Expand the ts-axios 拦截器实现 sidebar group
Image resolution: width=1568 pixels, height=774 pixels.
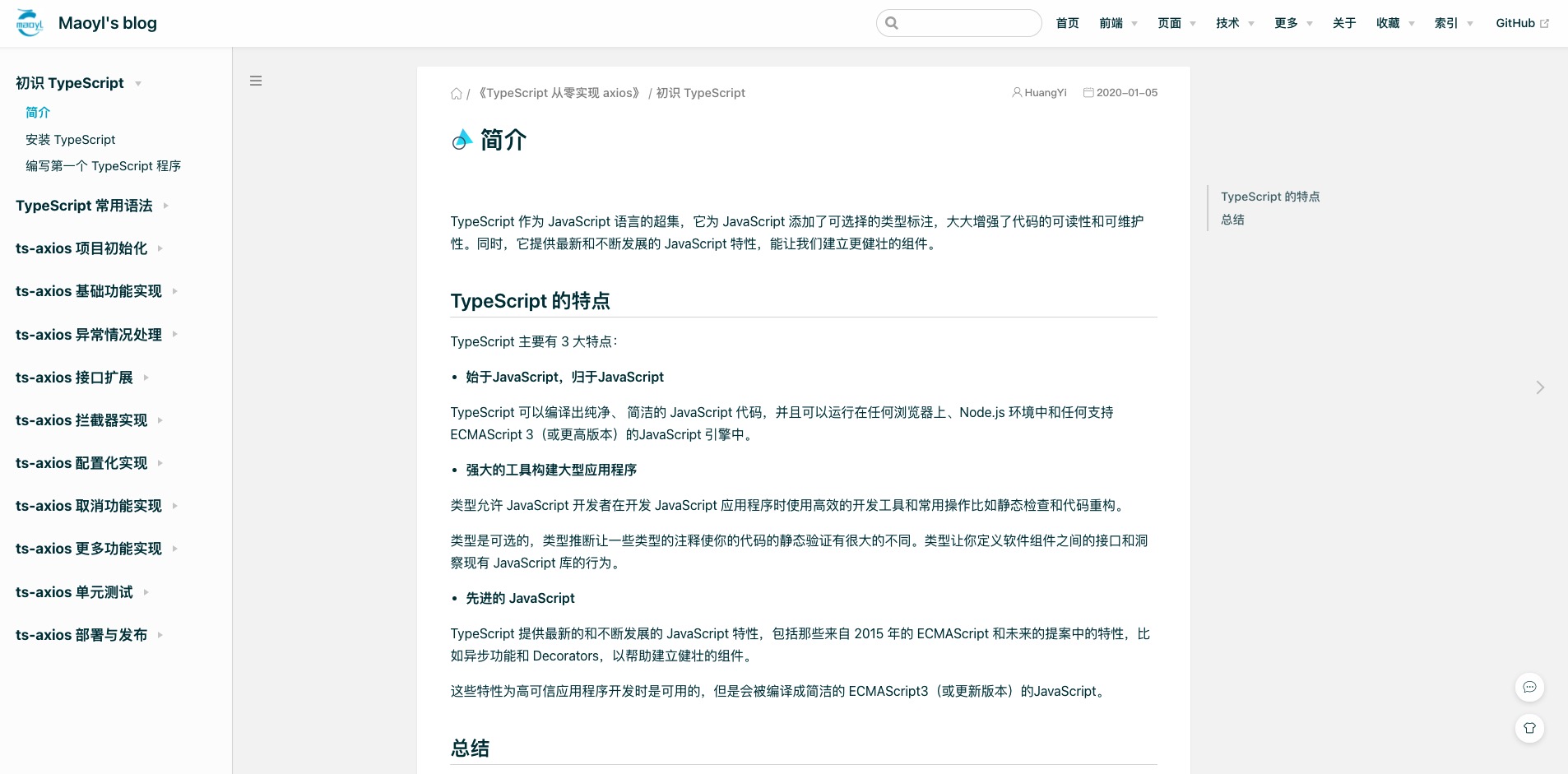(x=89, y=420)
